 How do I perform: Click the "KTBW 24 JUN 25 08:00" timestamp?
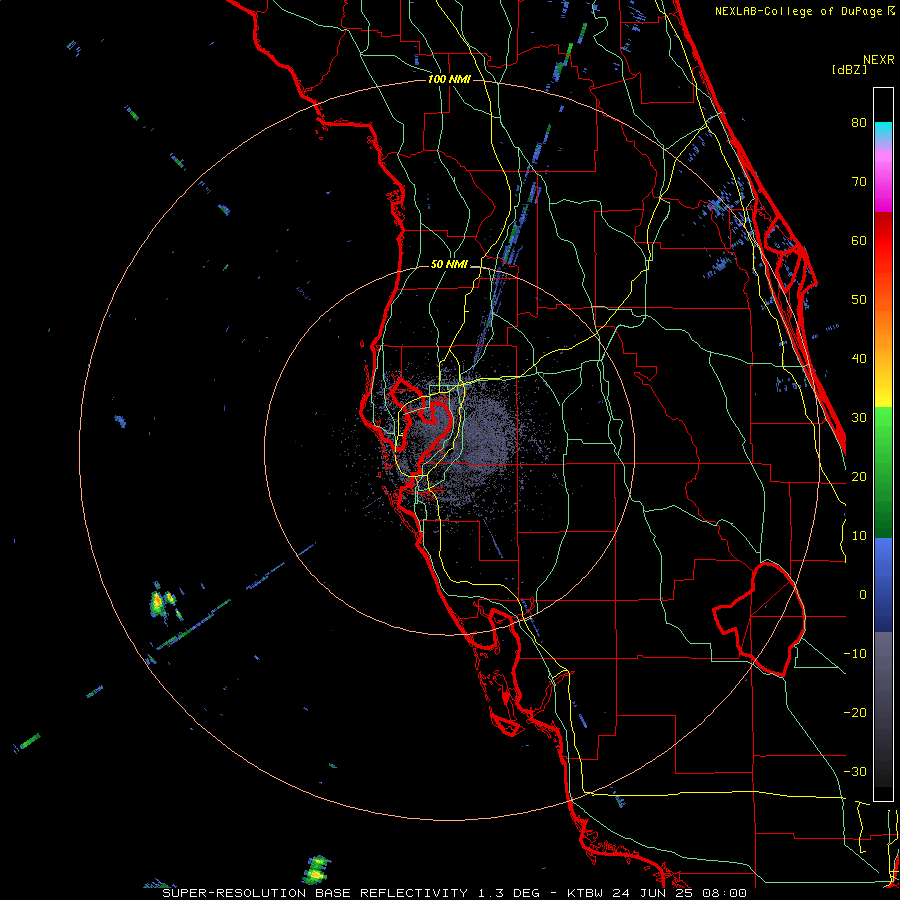pyautogui.click(x=657, y=893)
